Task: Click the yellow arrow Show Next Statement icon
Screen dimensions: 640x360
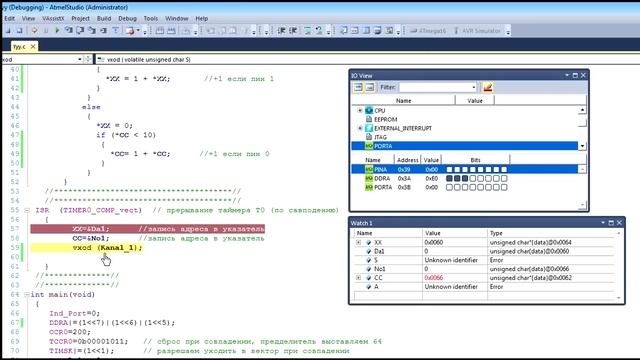Action: click(34, 30)
